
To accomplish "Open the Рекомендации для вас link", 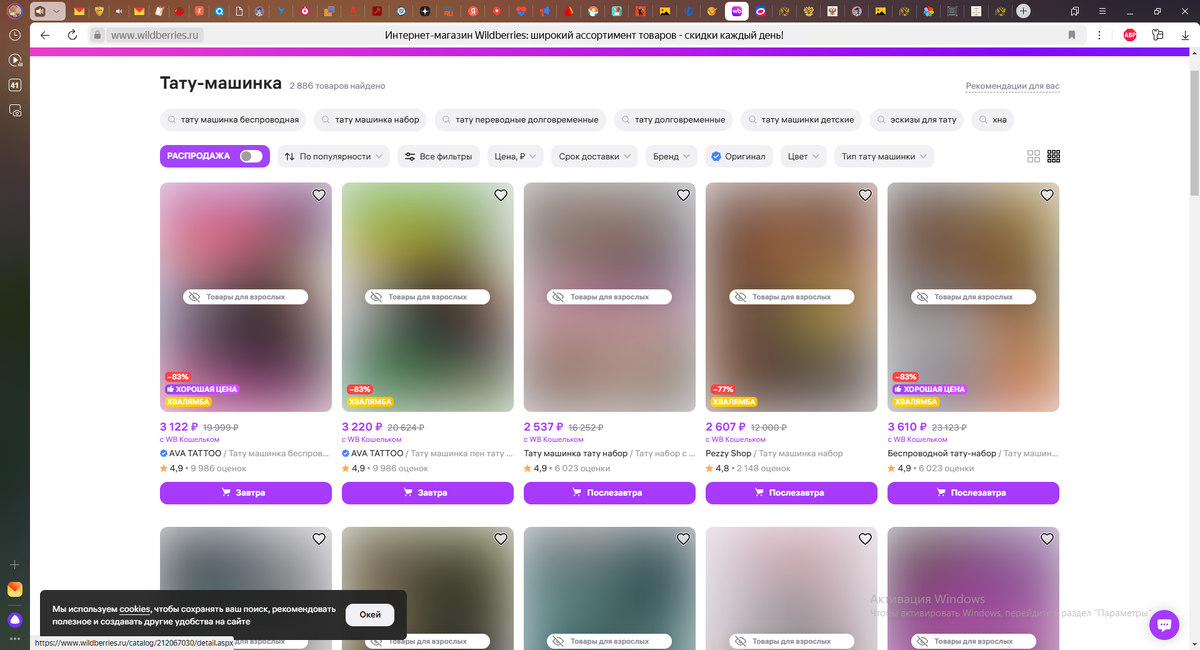I will (1012, 87).
